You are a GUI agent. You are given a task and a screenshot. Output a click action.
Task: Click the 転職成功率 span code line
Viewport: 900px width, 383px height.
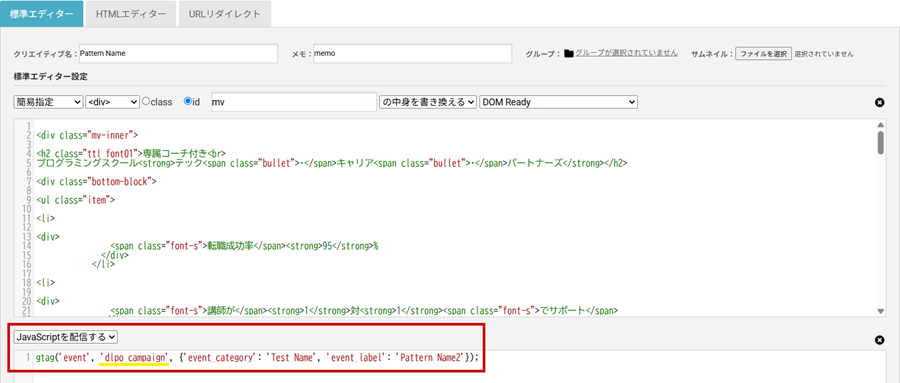pos(245,246)
